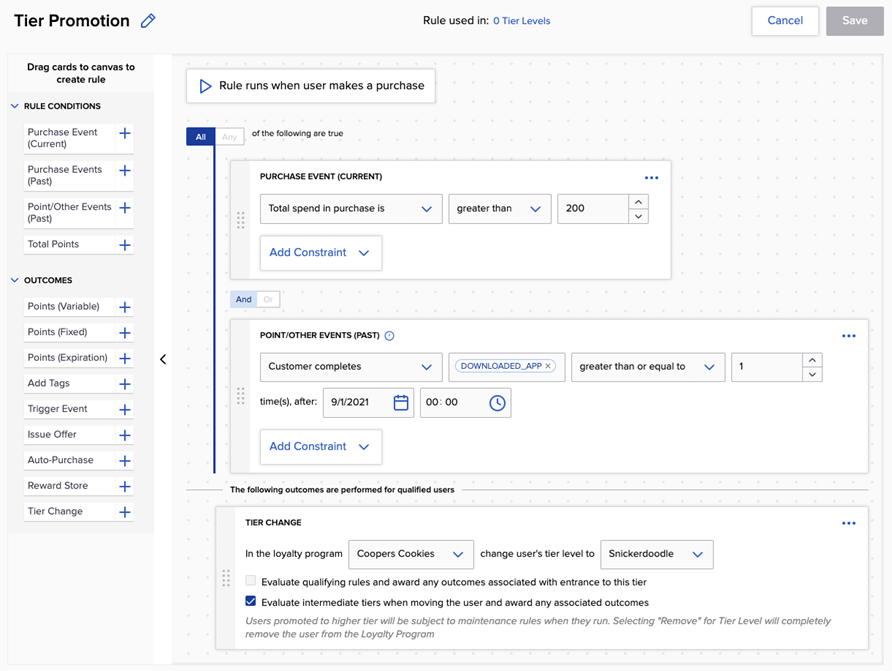Click info icon next to Point/Other Events (Past)
This screenshot has width=892, height=671.
pyautogui.click(x=390, y=336)
